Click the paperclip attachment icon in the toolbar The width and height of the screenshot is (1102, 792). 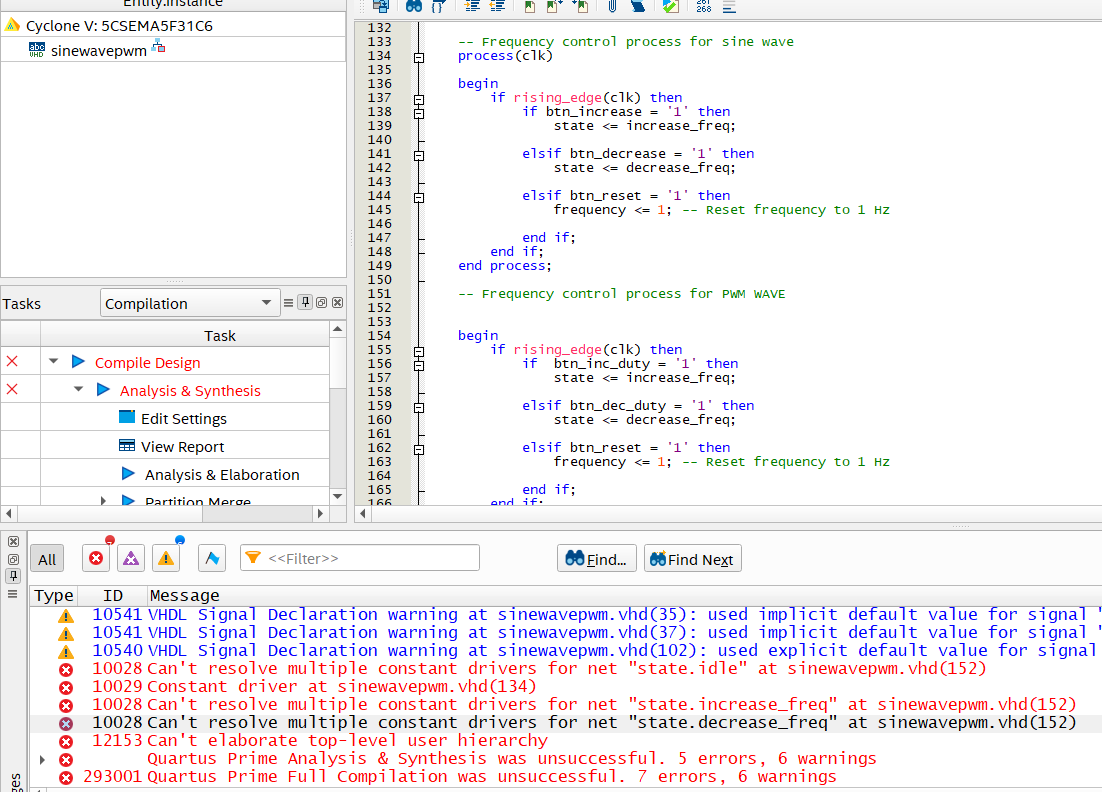(611, 7)
